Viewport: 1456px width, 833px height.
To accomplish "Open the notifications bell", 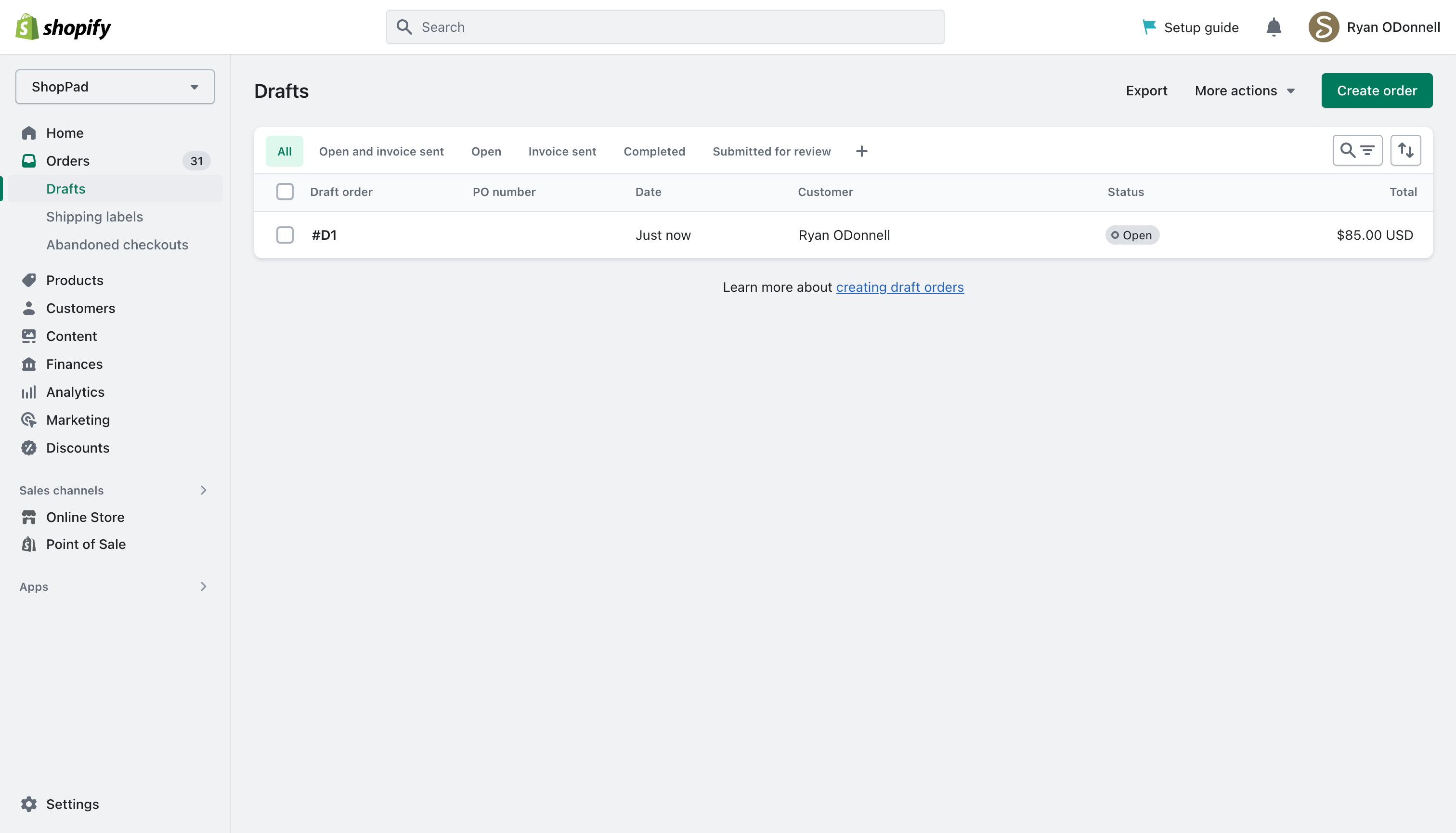I will [x=1274, y=27].
